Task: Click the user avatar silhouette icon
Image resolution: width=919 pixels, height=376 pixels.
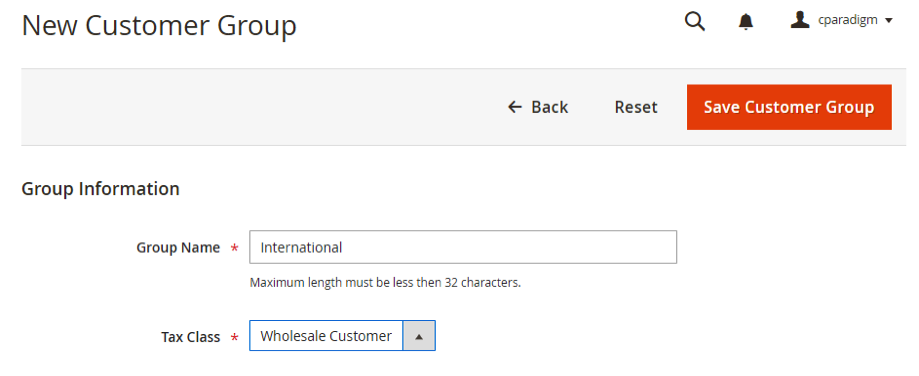Action: click(x=799, y=20)
